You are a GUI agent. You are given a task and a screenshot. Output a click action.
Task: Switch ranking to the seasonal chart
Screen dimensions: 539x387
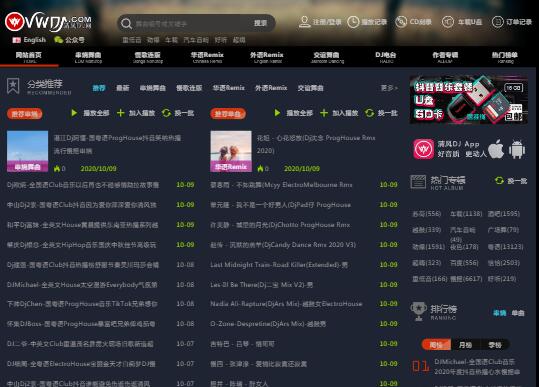(x=494, y=344)
